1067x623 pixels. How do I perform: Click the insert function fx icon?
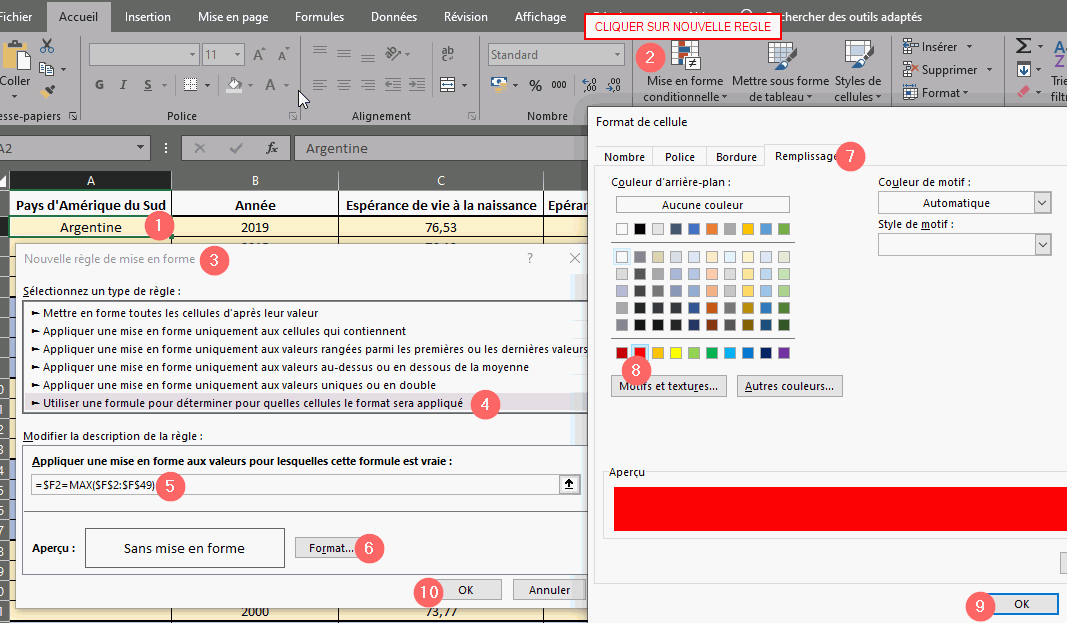pyautogui.click(x=271, y=148)
